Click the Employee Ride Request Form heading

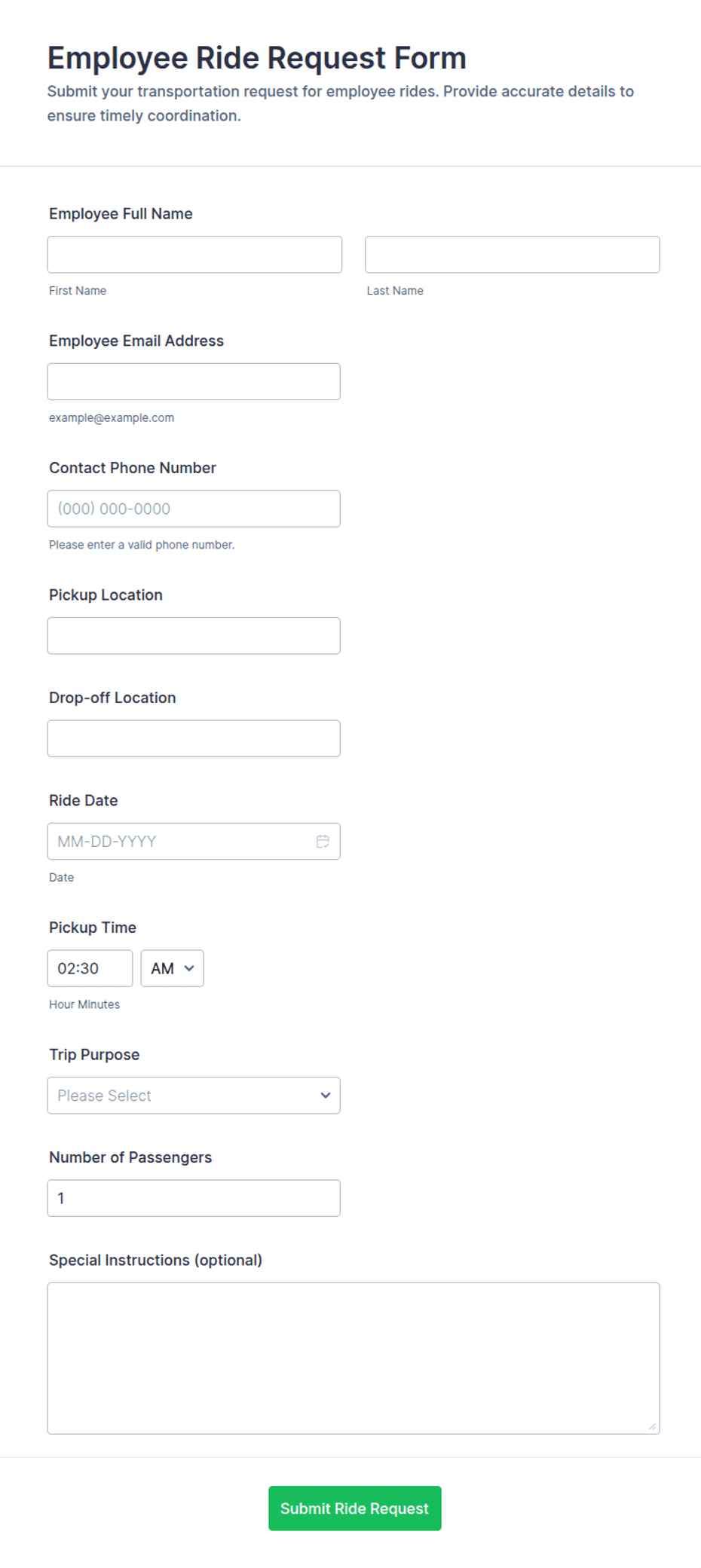(x=257, y=58)
